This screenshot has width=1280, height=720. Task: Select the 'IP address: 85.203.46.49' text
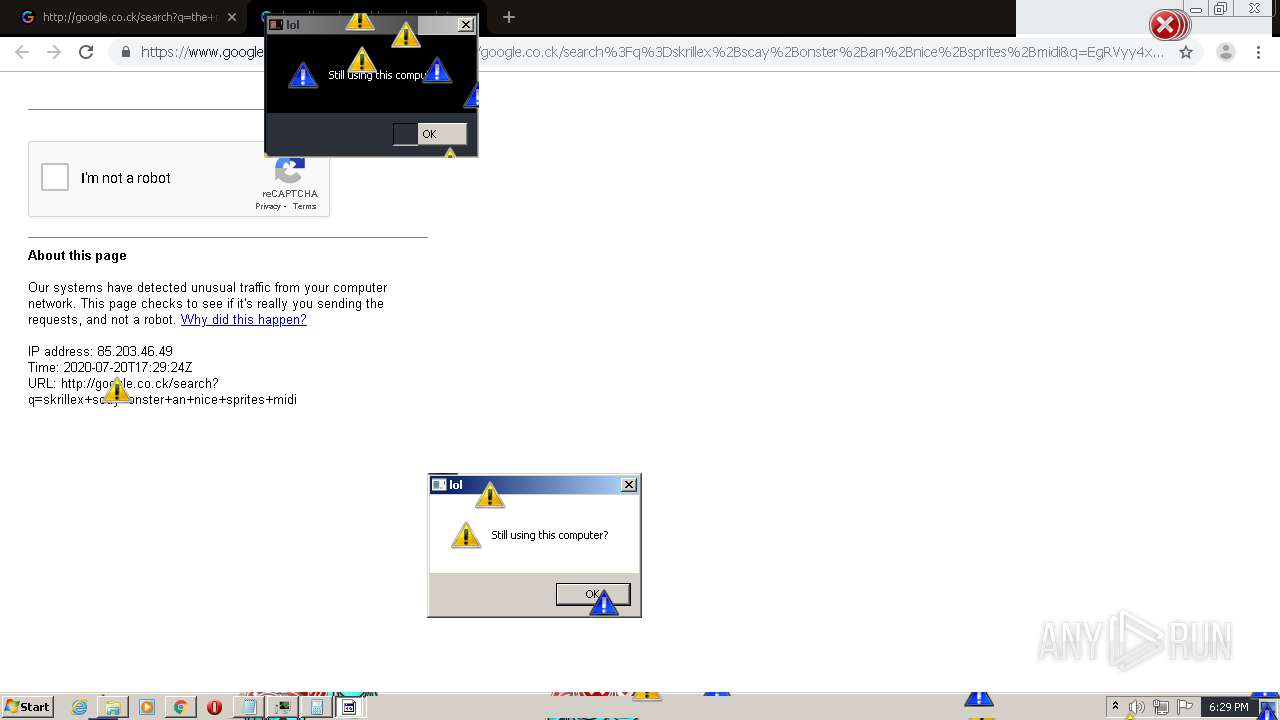tap(100, 352)
